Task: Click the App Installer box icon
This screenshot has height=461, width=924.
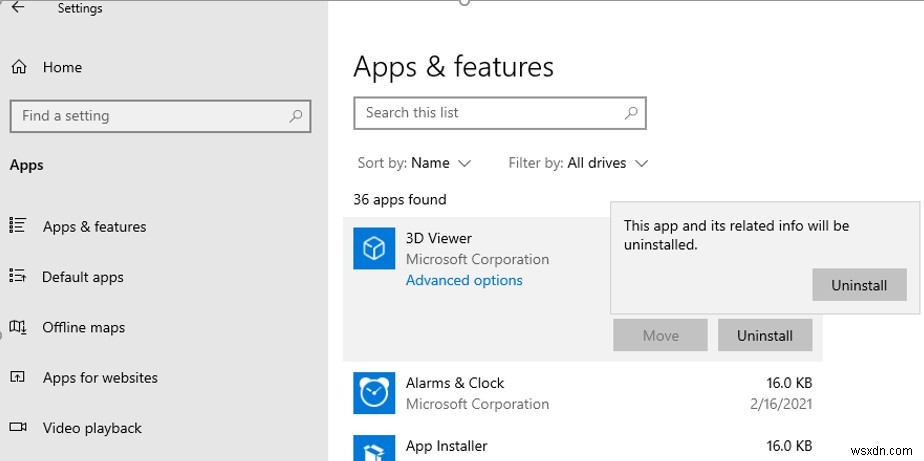Action: 374,448
